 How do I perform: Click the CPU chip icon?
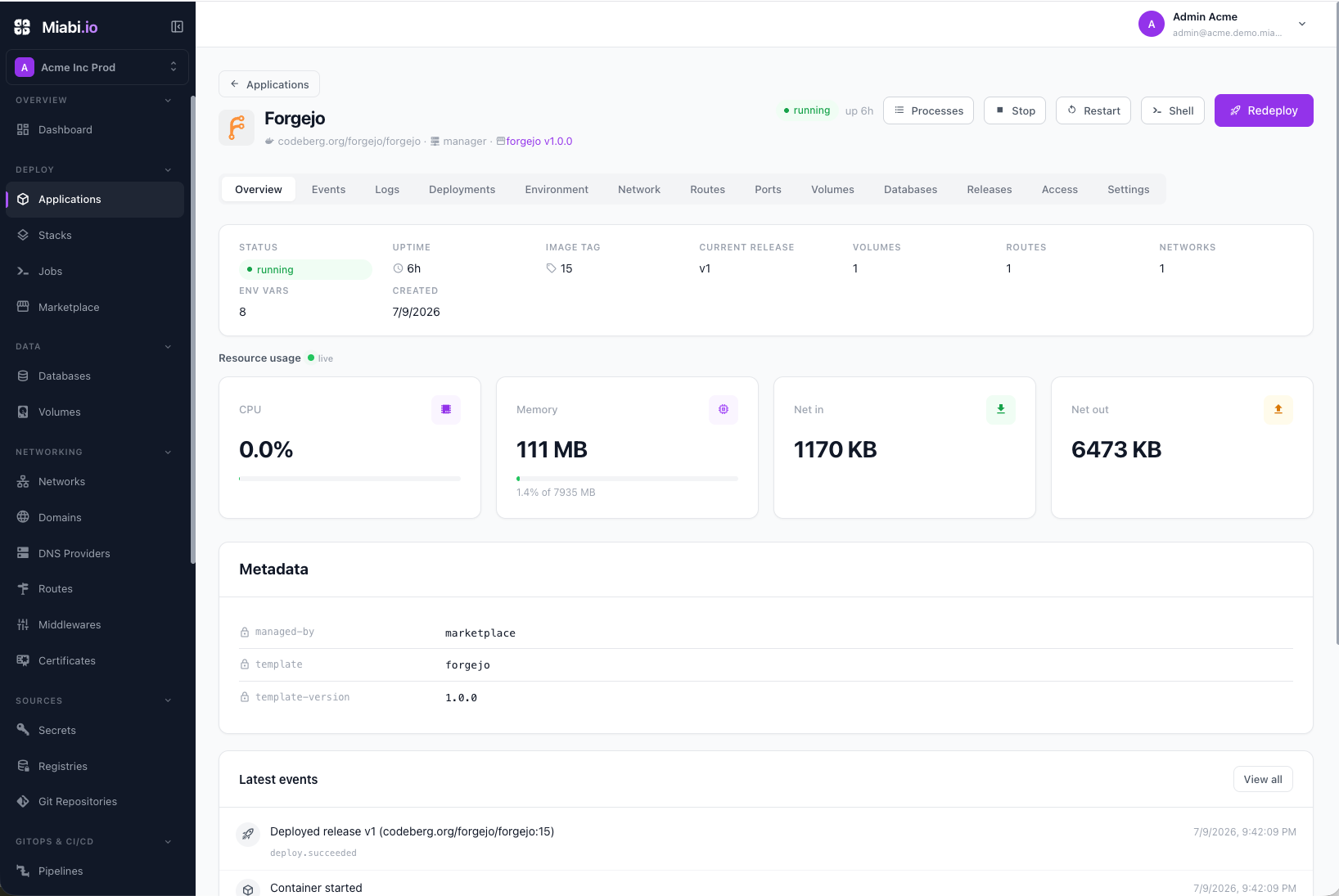coord(446,409)
